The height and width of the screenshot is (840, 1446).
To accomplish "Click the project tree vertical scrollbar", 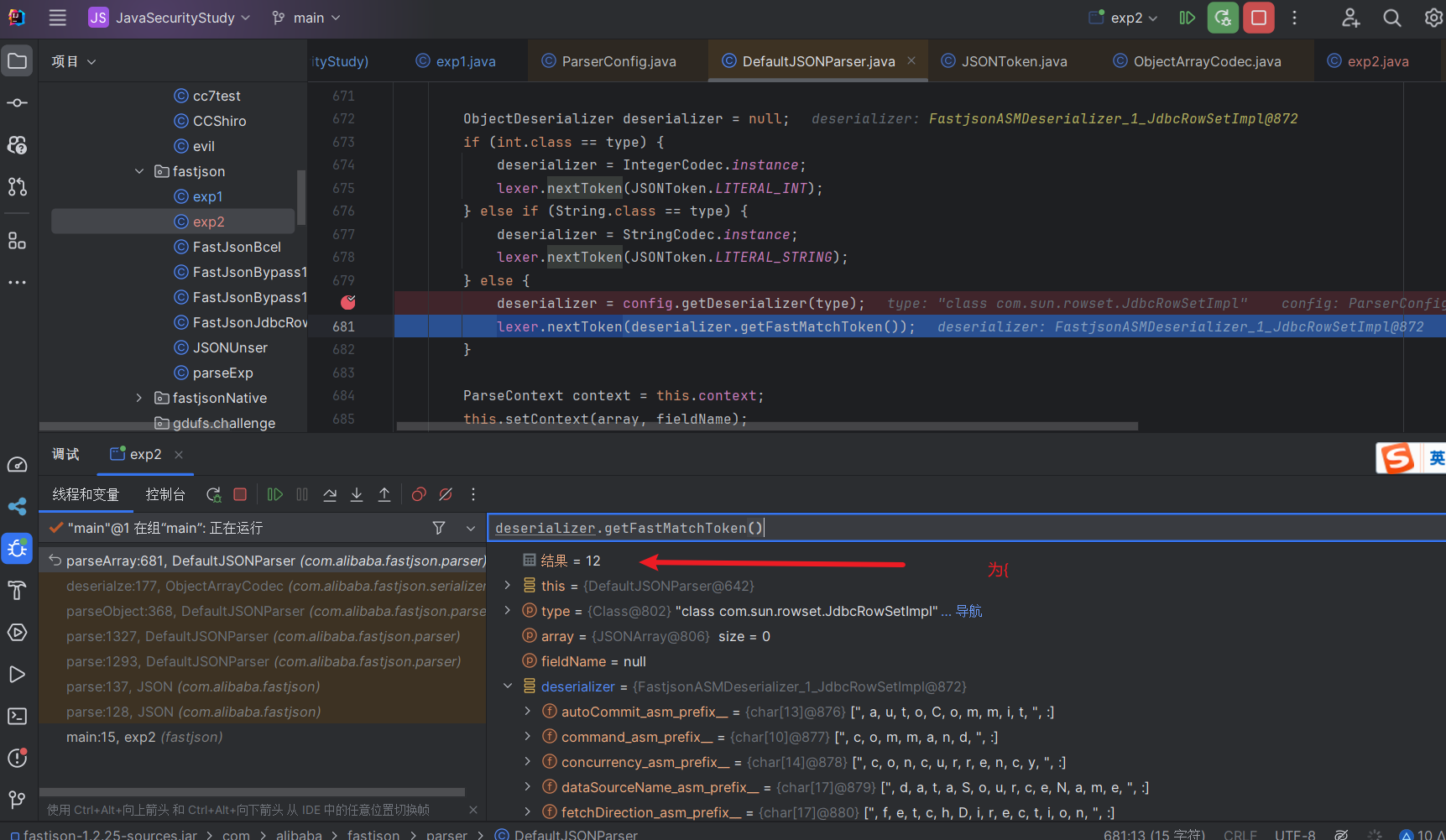I will (301, 198).
